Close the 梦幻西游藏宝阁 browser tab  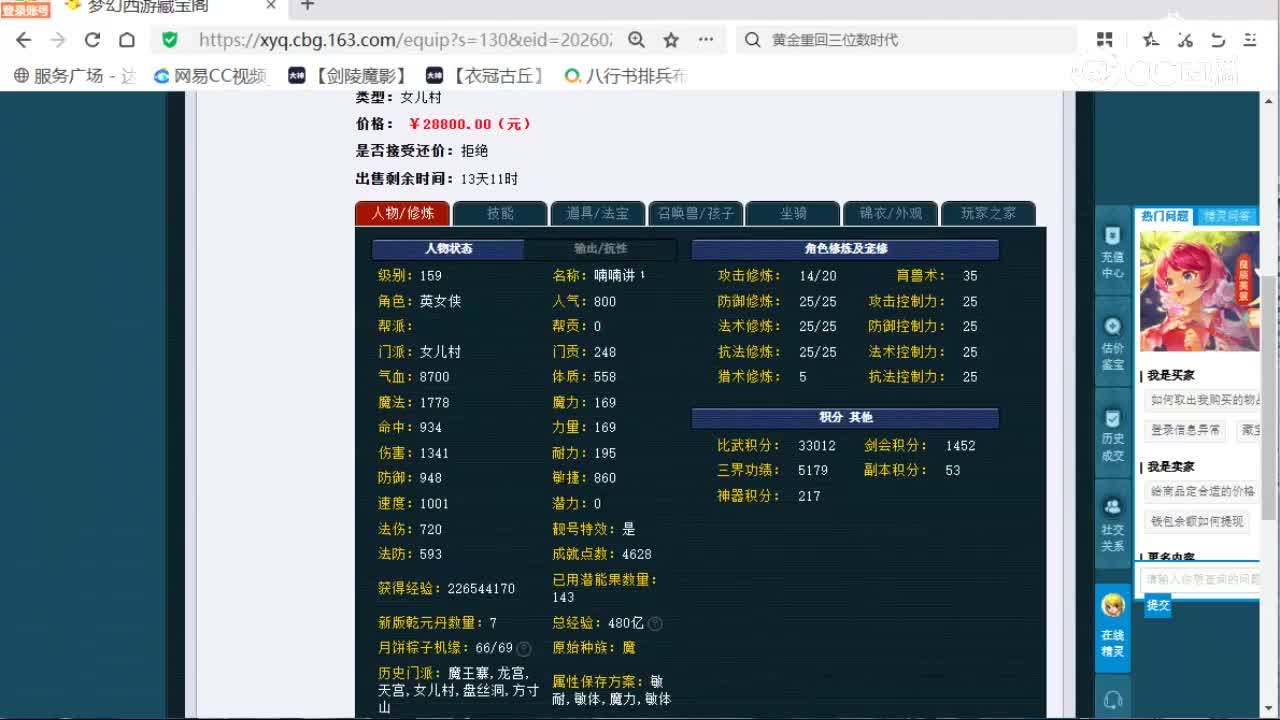[x=271, y=6]
